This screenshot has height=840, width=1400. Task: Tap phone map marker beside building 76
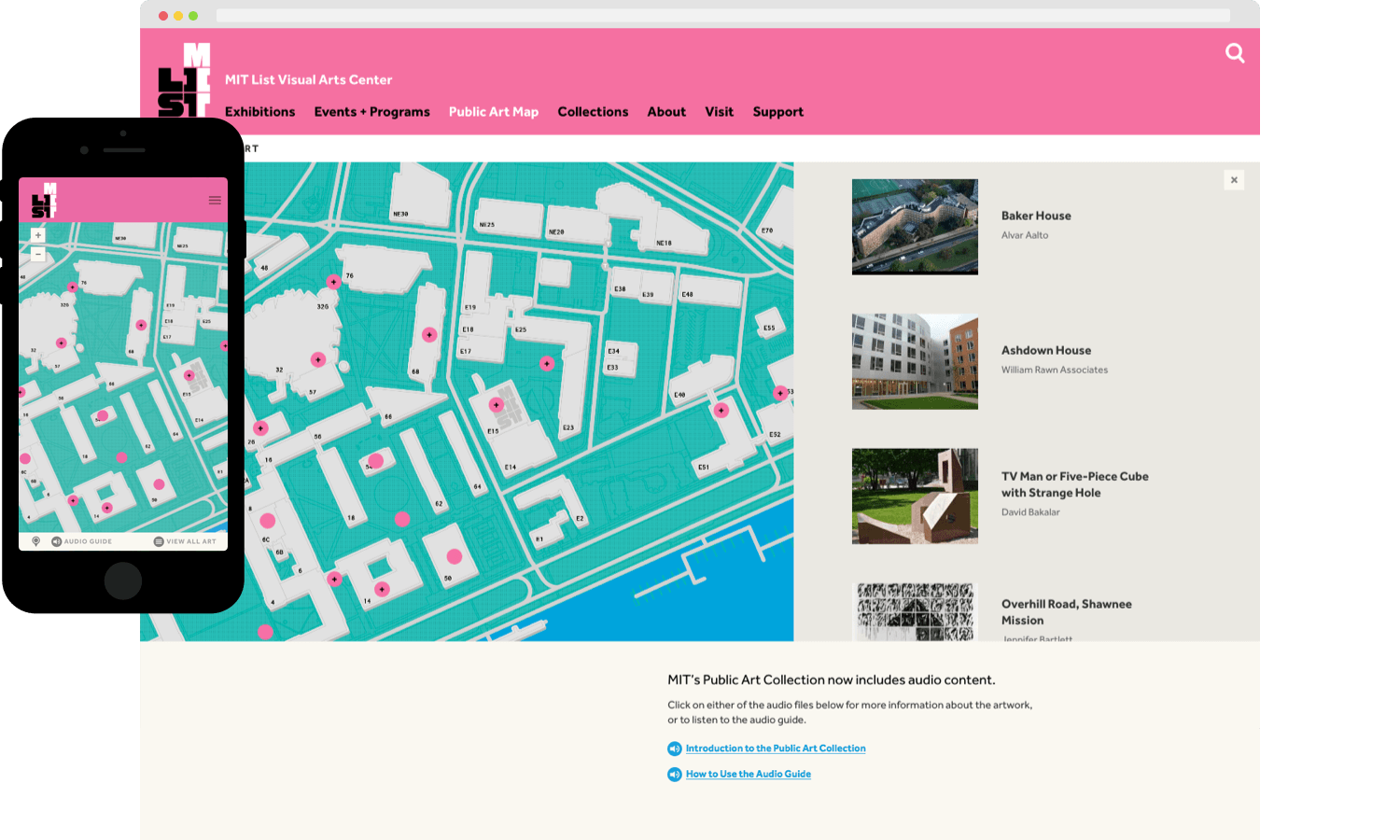[x=73, y=287]
